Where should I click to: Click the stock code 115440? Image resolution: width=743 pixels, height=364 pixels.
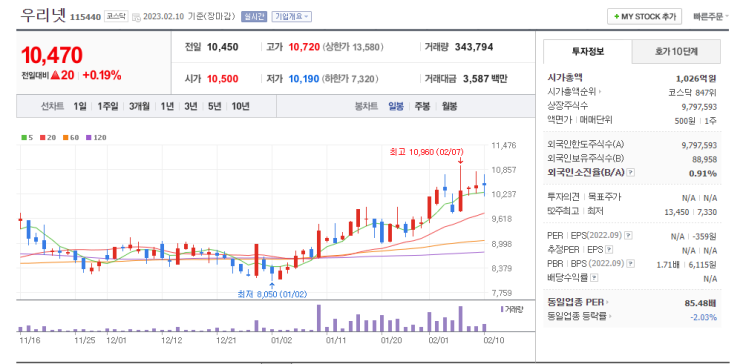pos(85,17)
